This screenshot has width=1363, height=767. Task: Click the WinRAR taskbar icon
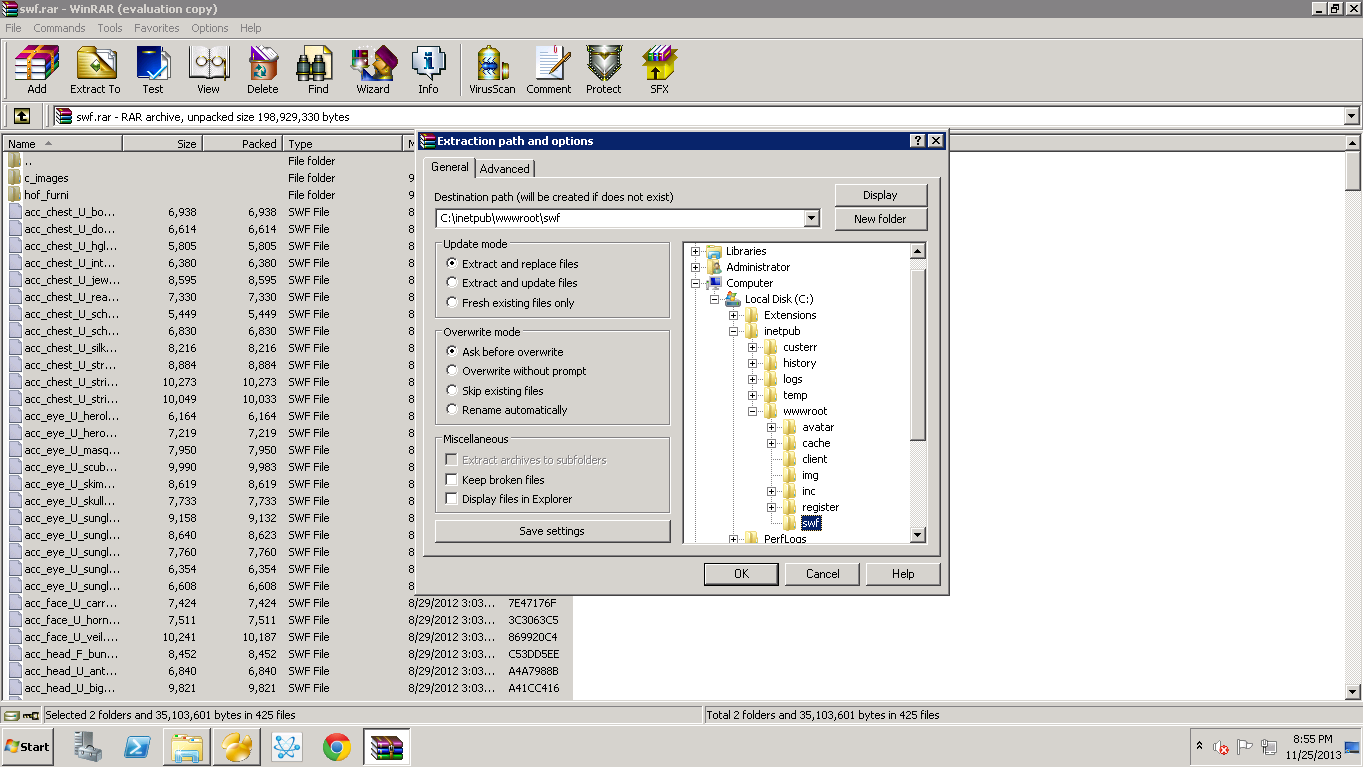click(386, 747)
